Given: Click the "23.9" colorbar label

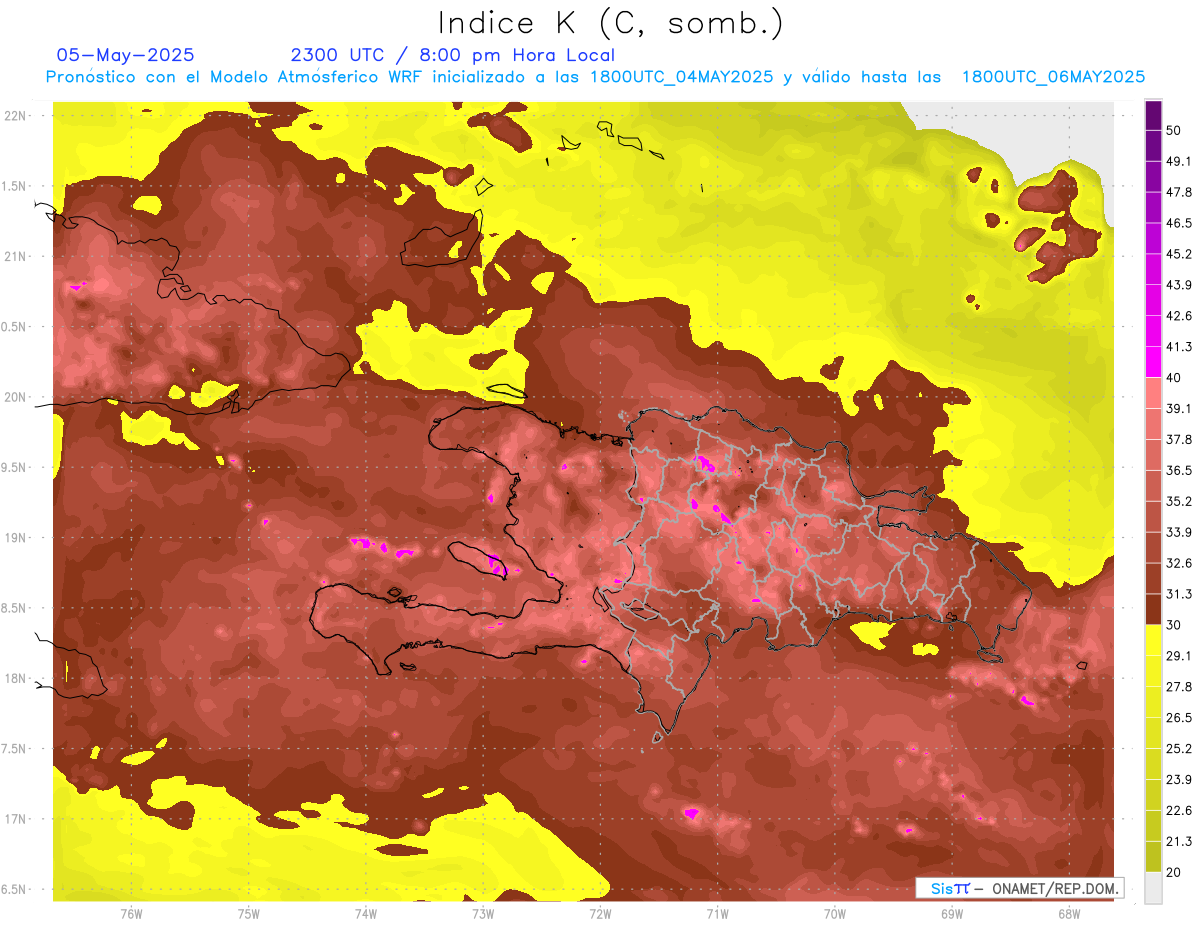Looking at the screenshot, I should coord(1179,779).
